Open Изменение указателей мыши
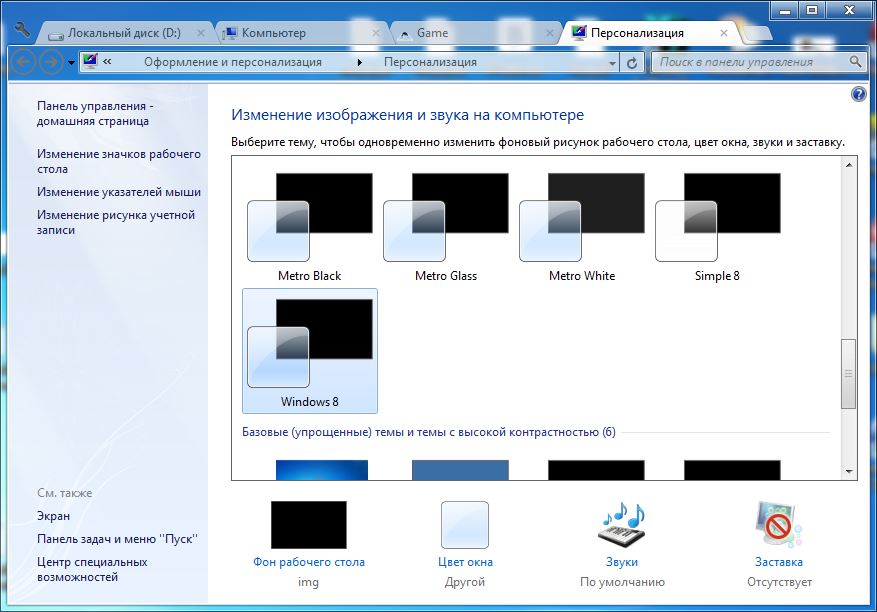Screen dimensions: 877x612 (x=119, y=192)
